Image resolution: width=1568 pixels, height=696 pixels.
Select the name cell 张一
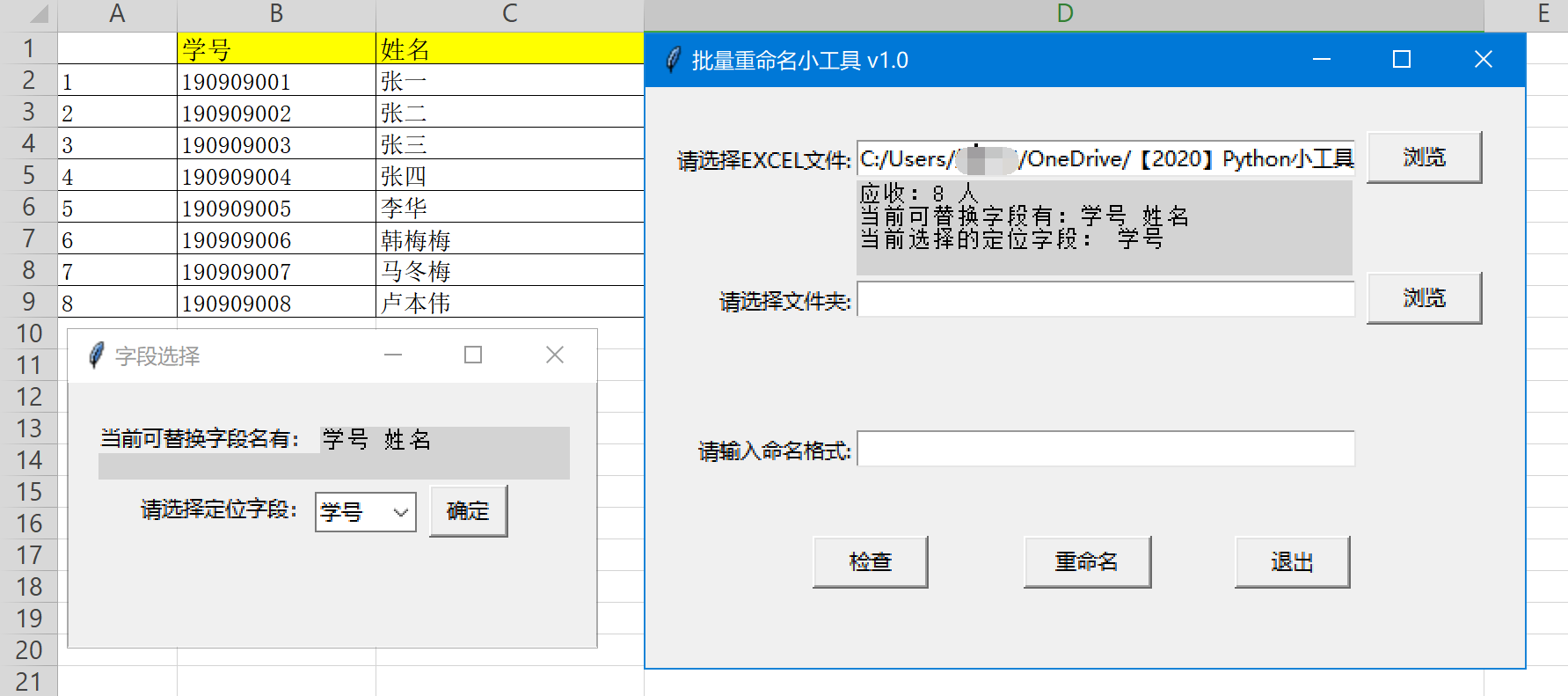coord(510,80)
